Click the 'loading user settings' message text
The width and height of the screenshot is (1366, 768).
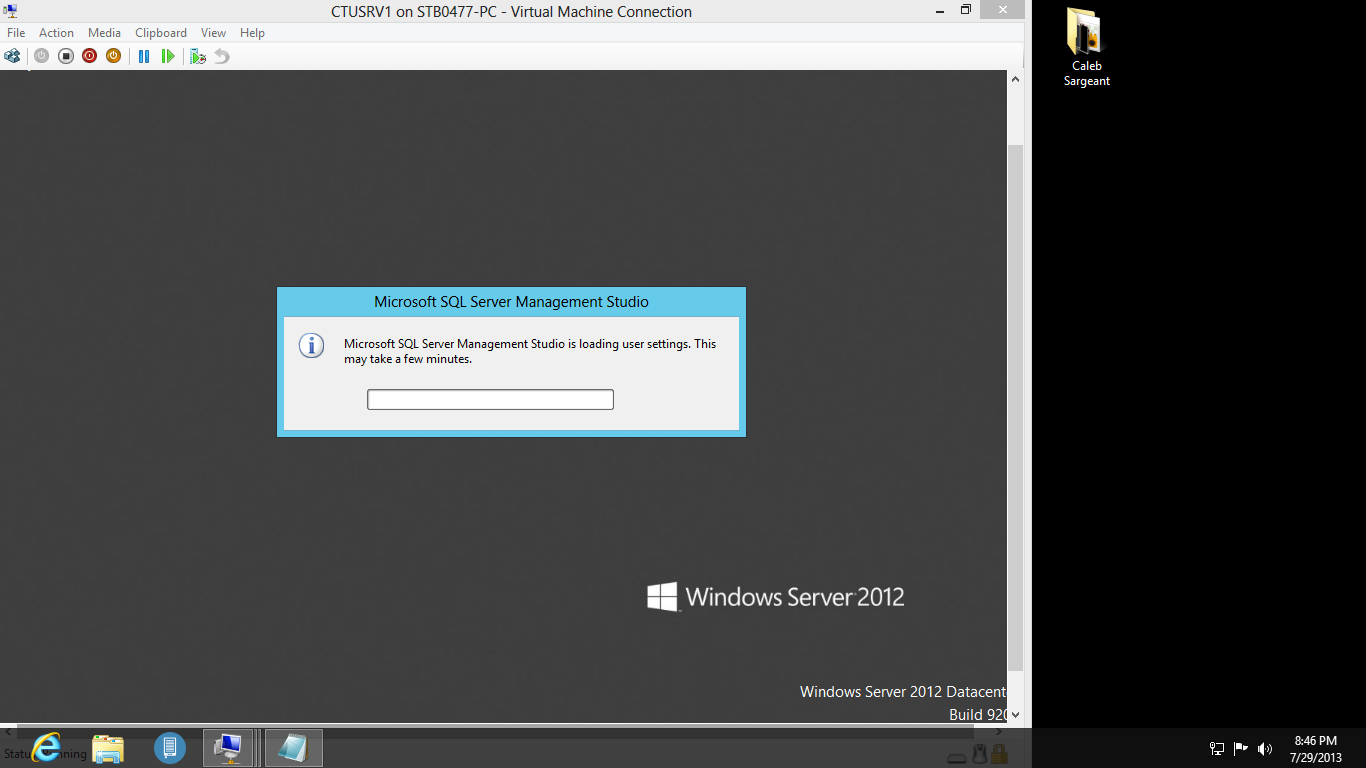(530, 351)
